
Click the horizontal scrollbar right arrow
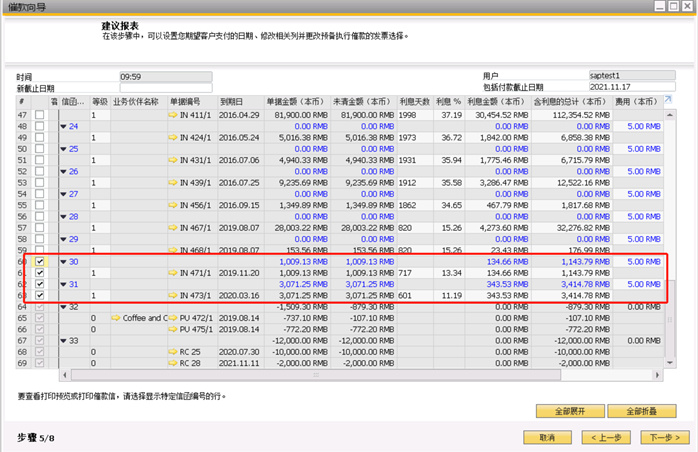(x=657, y=375)
